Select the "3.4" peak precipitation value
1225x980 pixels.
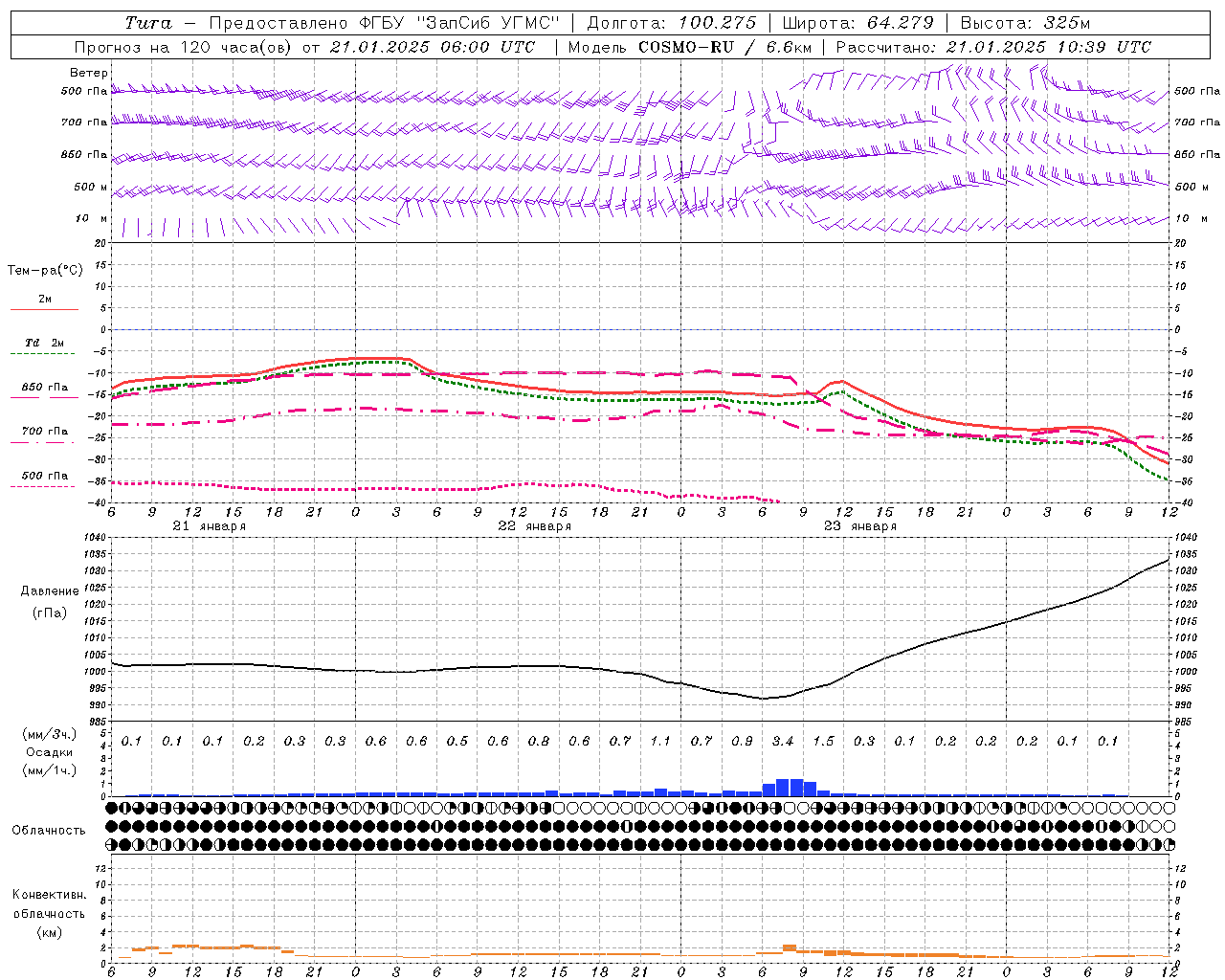click(783, 741)
